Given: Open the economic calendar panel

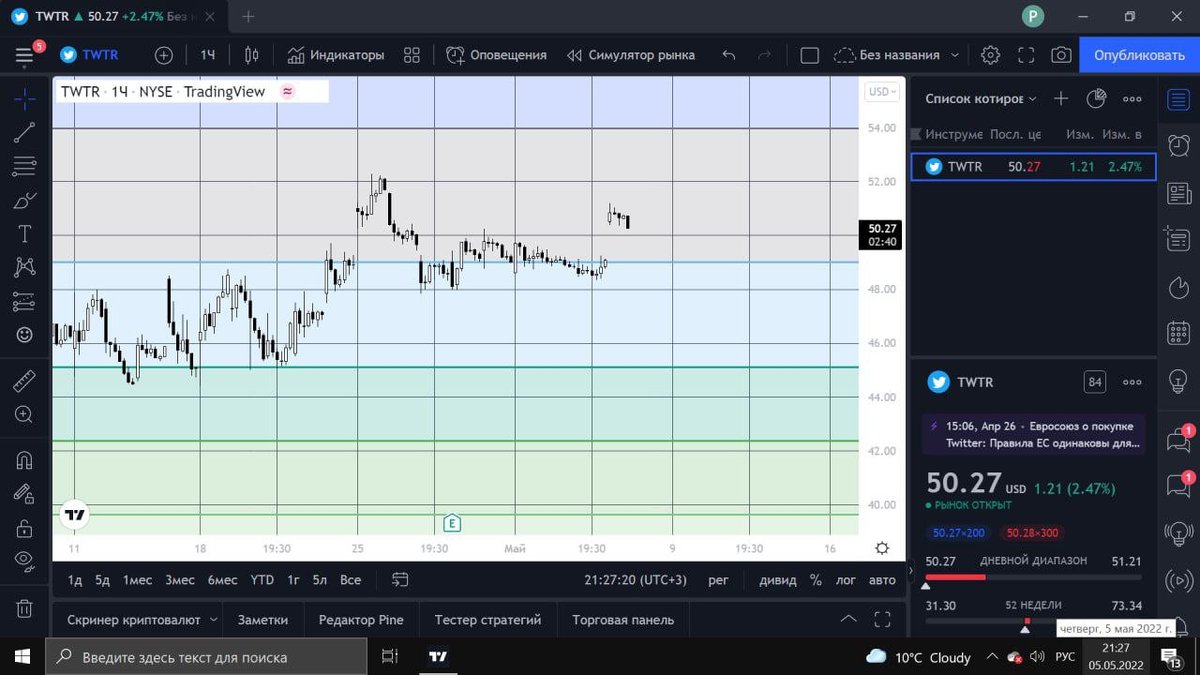Looking at the screenshot, I should 1178,334.
